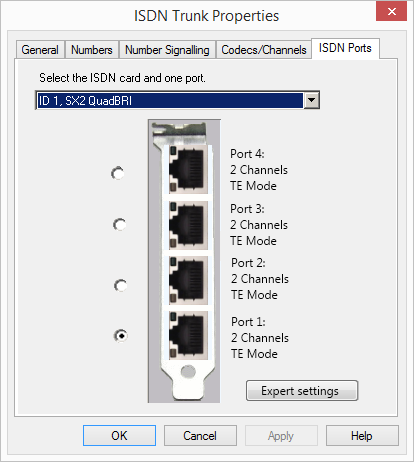
Task: Open Expert settings
Action: [x=302, y=390]
